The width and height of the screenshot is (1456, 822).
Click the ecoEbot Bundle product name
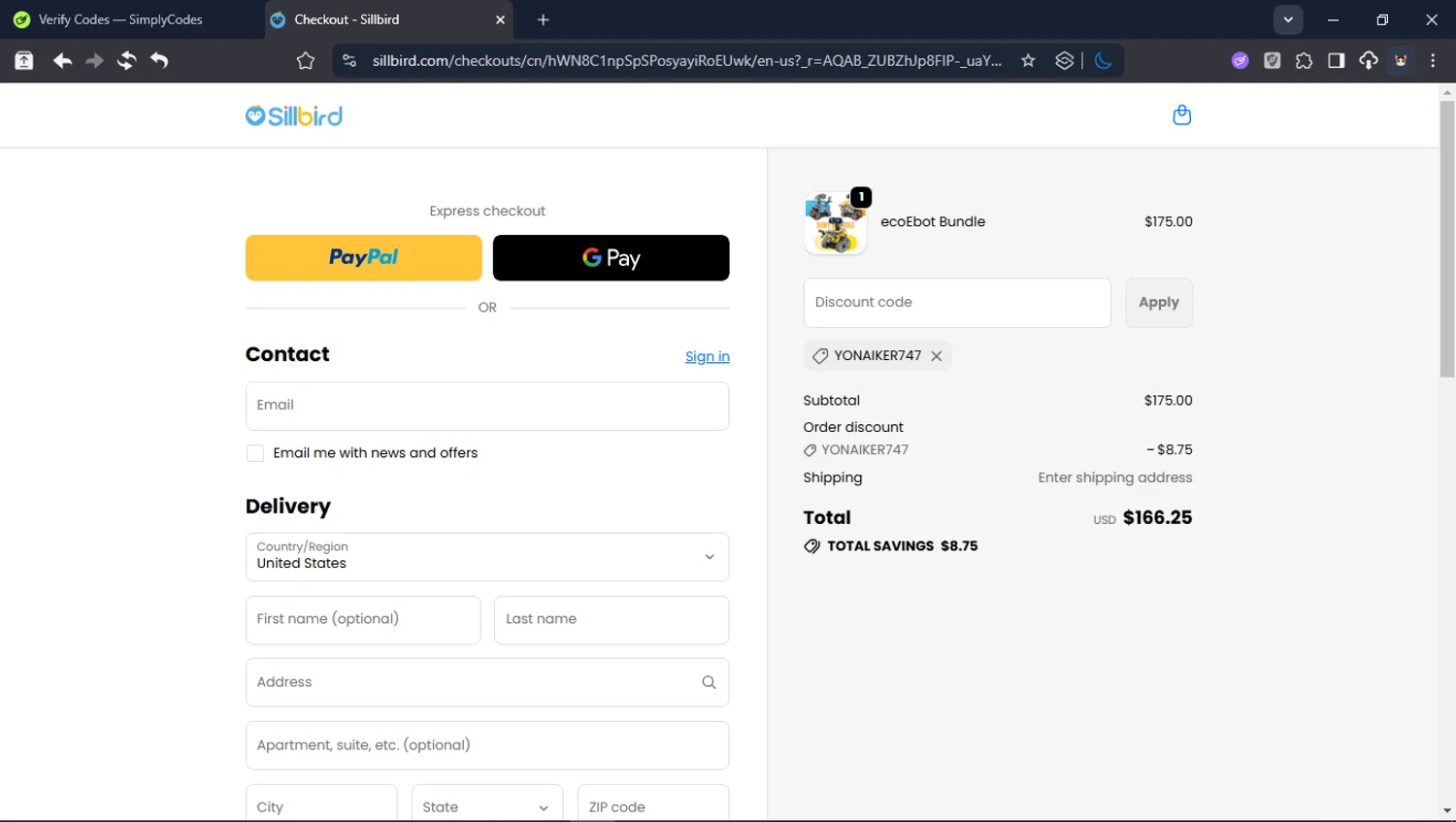coord(933,222)
